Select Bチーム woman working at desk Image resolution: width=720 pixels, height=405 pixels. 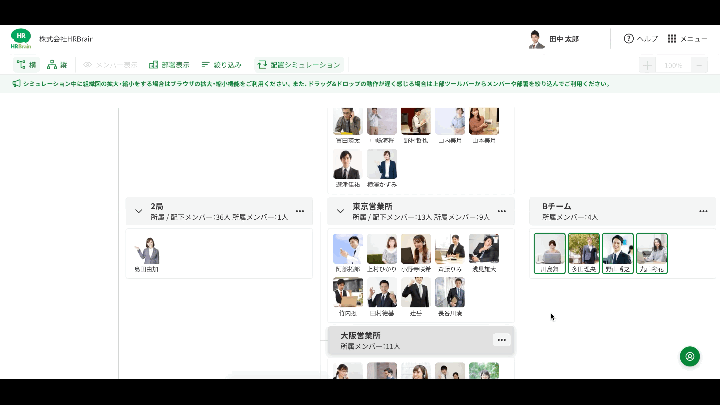tap(652, 253)
